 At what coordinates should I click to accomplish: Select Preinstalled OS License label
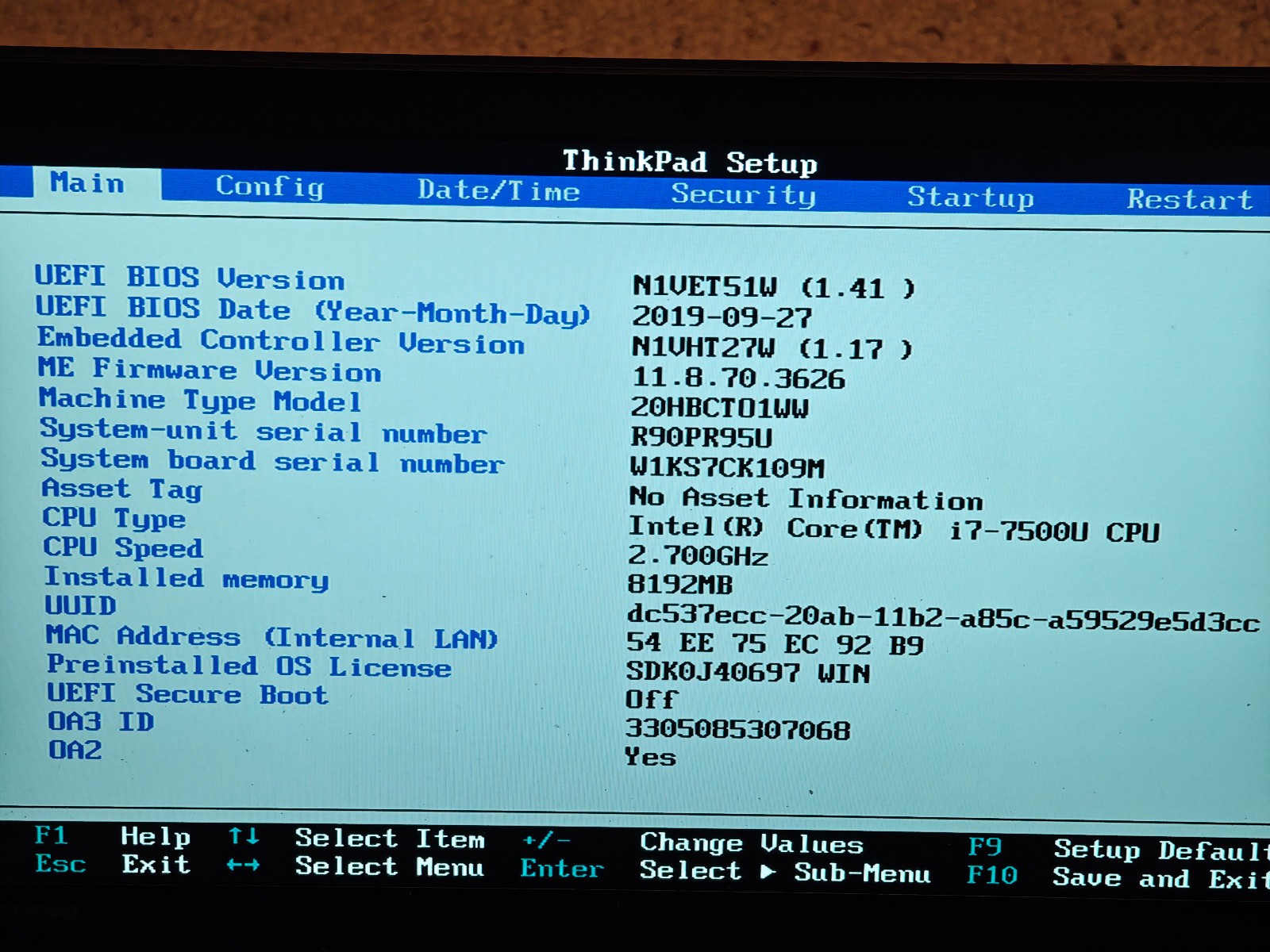tap(249, 666)
